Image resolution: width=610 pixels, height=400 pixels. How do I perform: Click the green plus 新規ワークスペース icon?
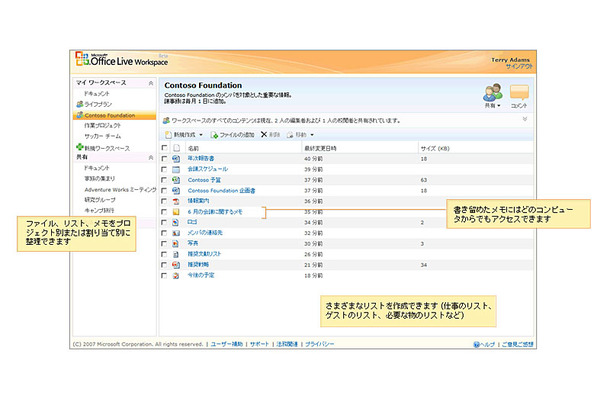pos(80,147)
